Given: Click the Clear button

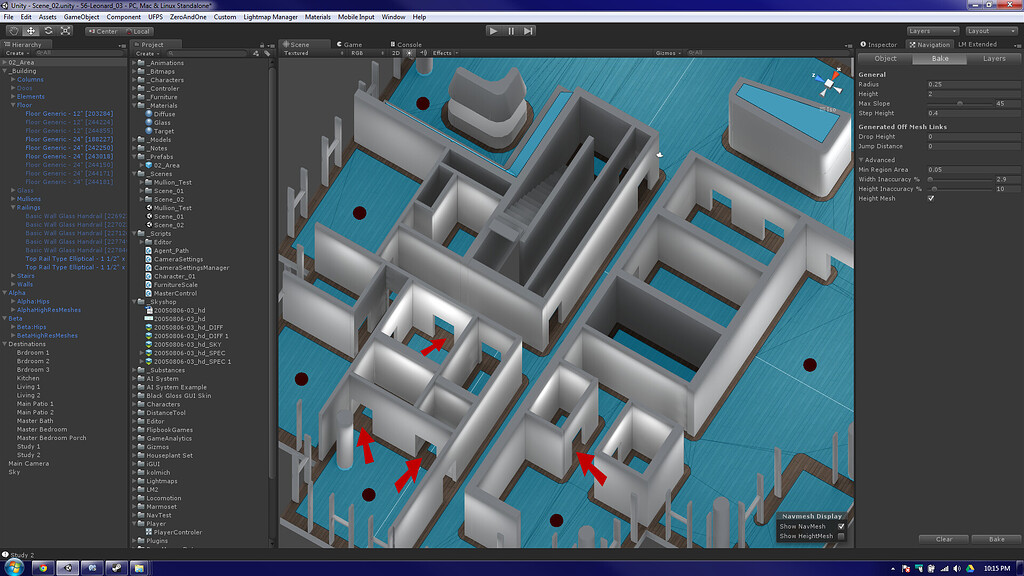Looking at the screenshot, I should pos(942,539).
